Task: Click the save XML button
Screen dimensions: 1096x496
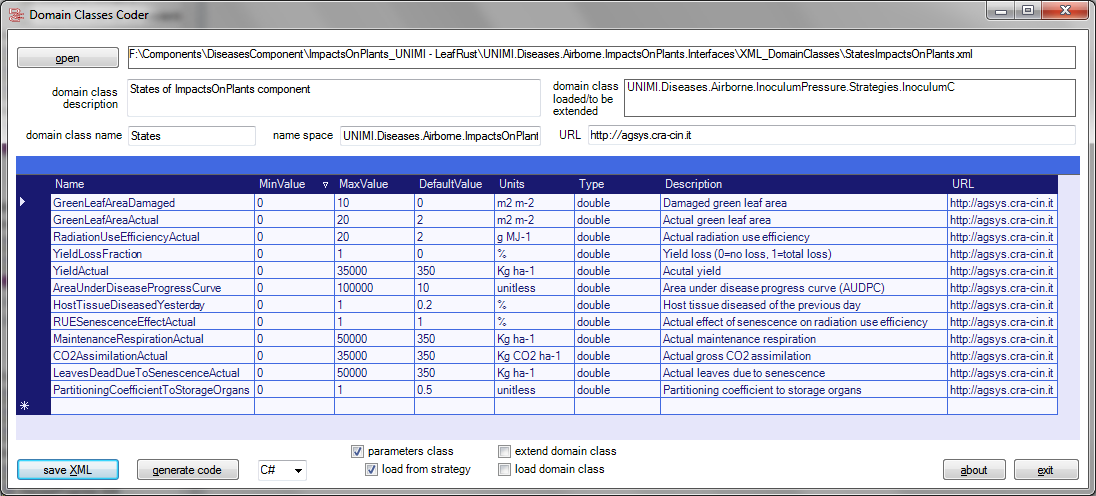Action: 68,470
